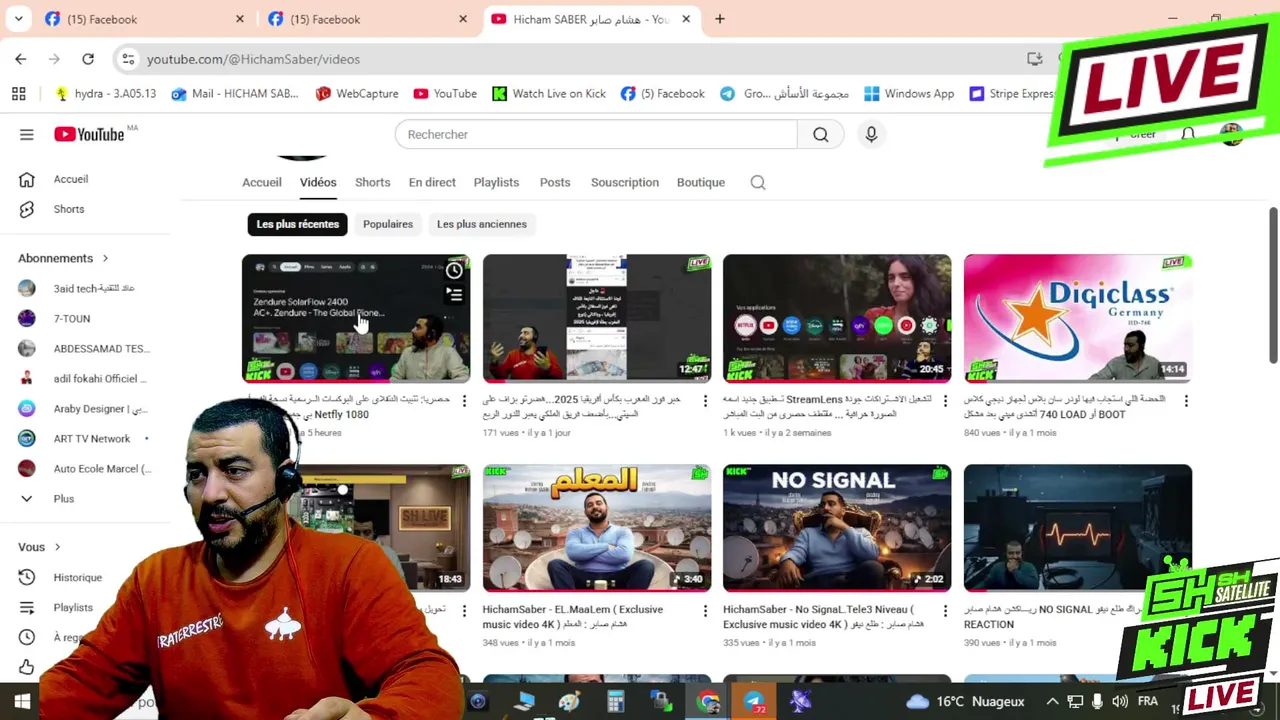Open Calculator from the taskbar
This screenshot has width=1280, height=720.
(x=615, y=701)
